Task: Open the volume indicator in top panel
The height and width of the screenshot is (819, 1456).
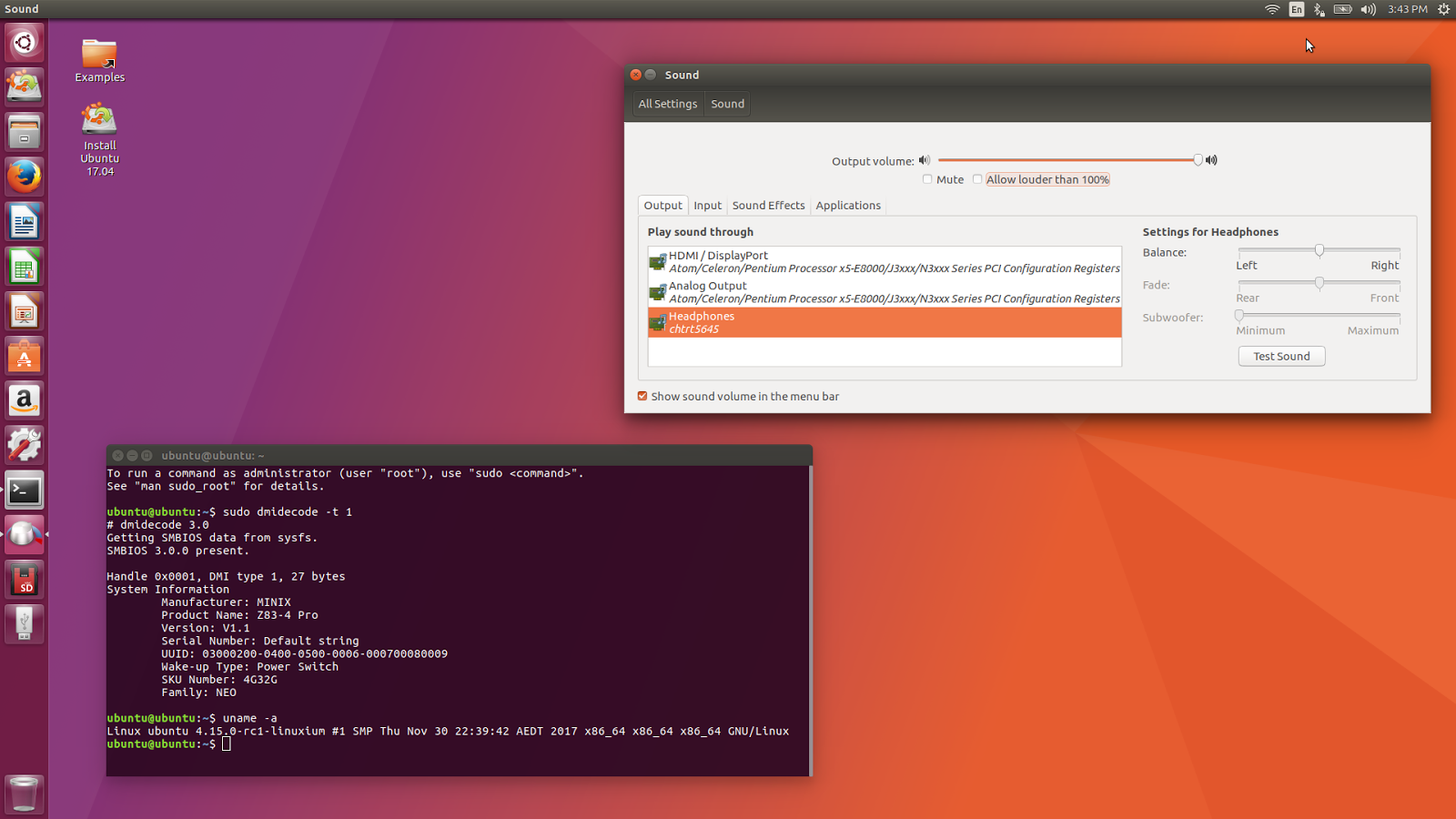Action: tap(1368, 9)
